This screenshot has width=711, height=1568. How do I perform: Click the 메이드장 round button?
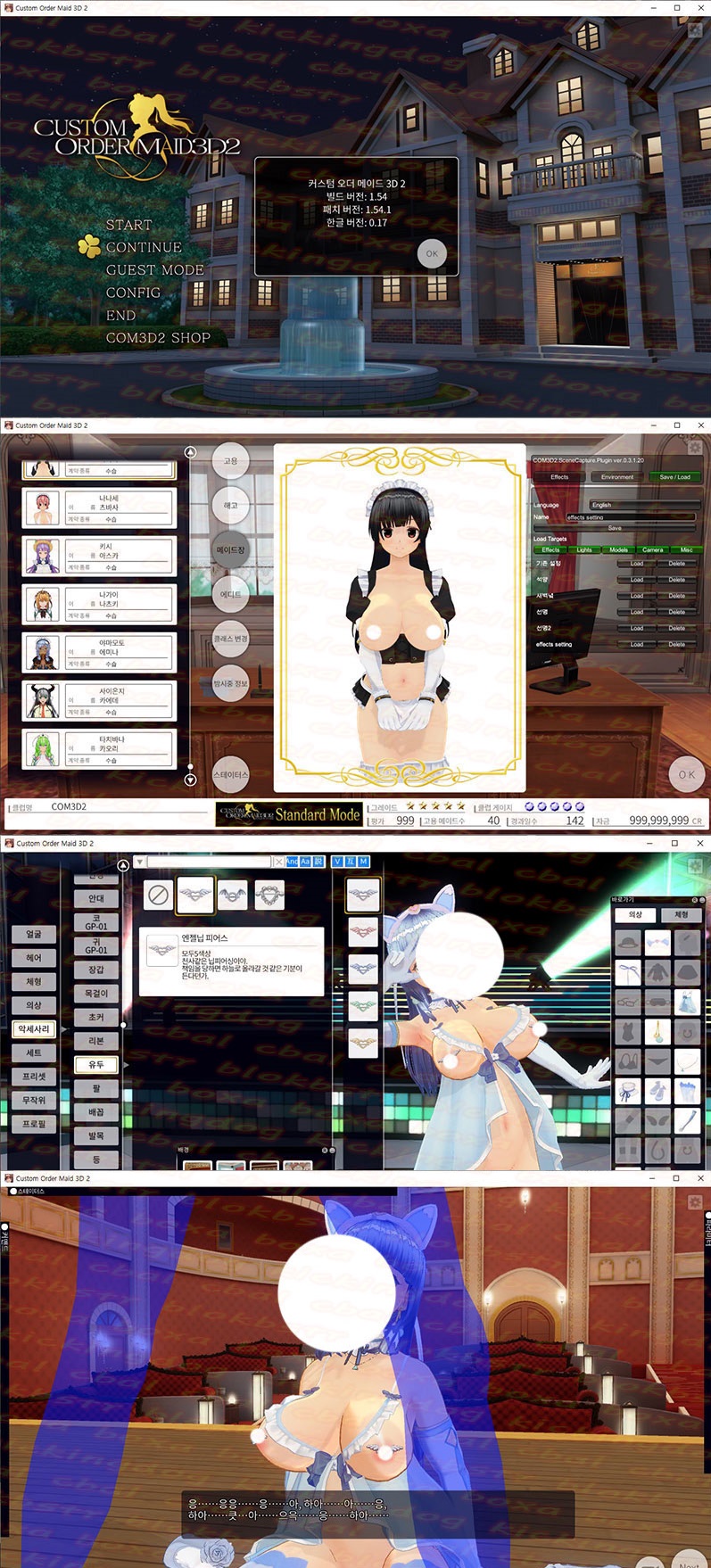point(230,549)
